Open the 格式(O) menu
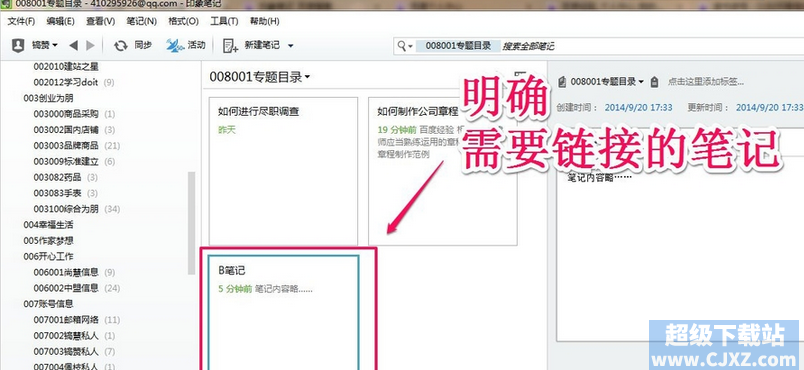This screenshot has height=370, width=804. pyautogui.click(x=183, y=22)
